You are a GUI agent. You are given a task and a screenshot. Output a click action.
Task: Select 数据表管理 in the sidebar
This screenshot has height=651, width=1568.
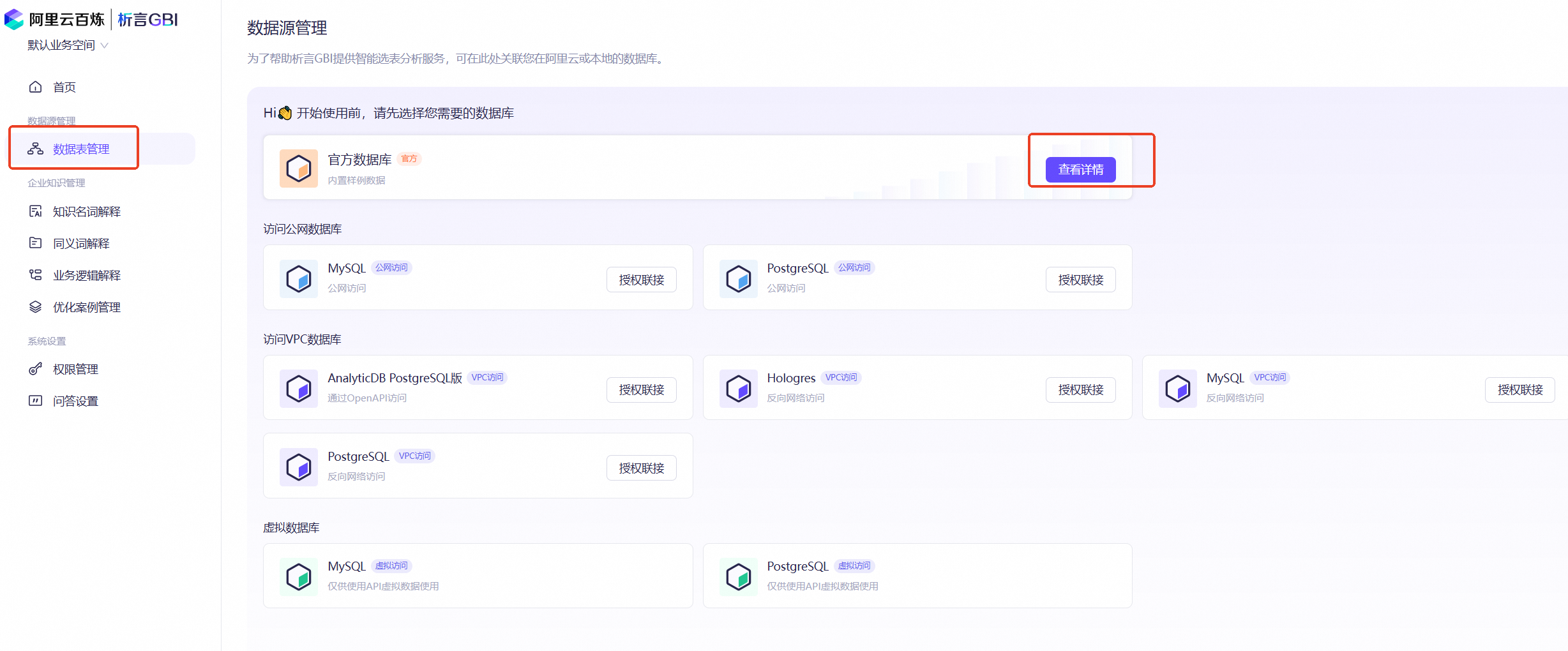(x=81, y=149)
